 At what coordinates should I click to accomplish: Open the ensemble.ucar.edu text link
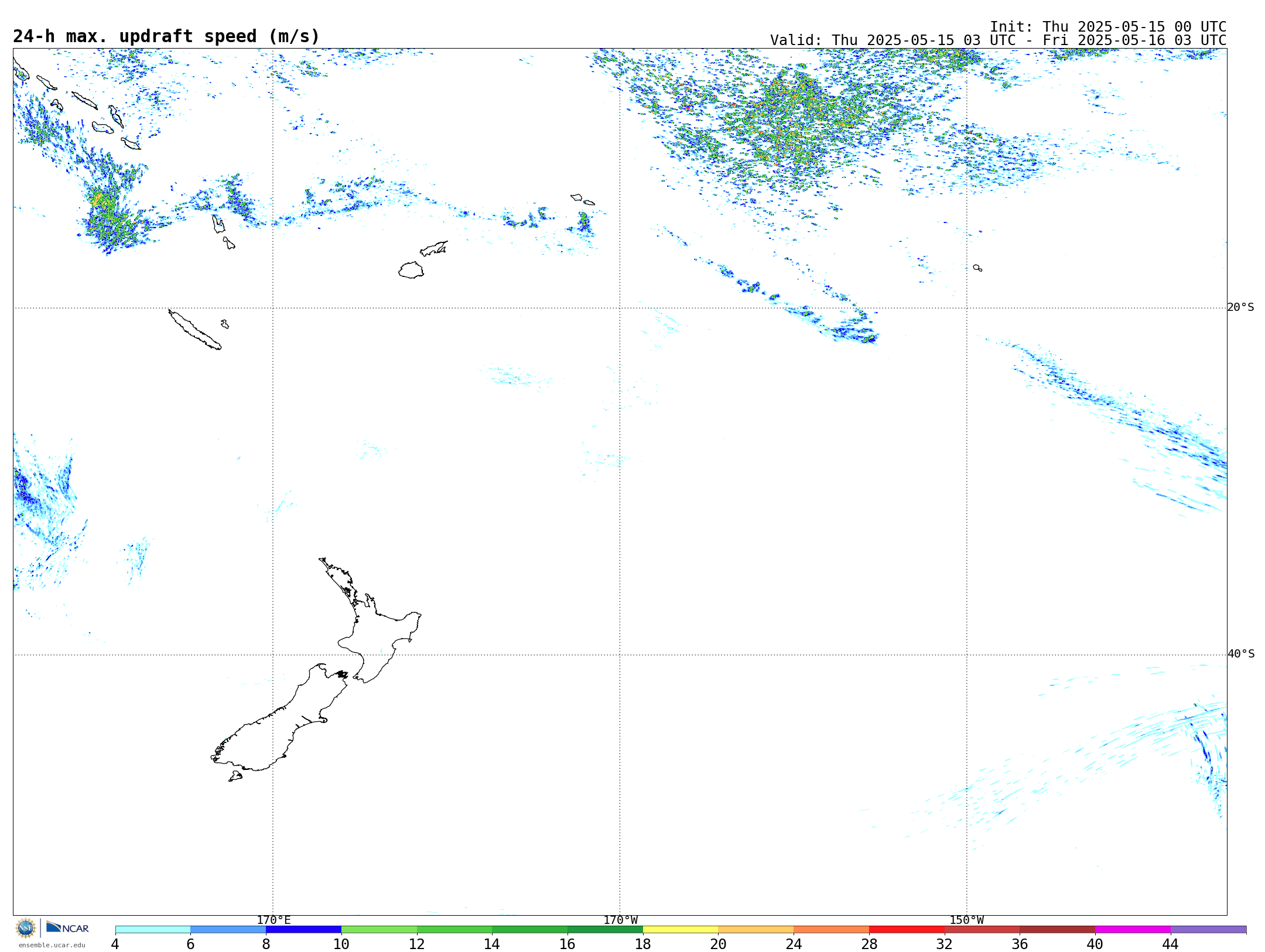coord(52,945)
